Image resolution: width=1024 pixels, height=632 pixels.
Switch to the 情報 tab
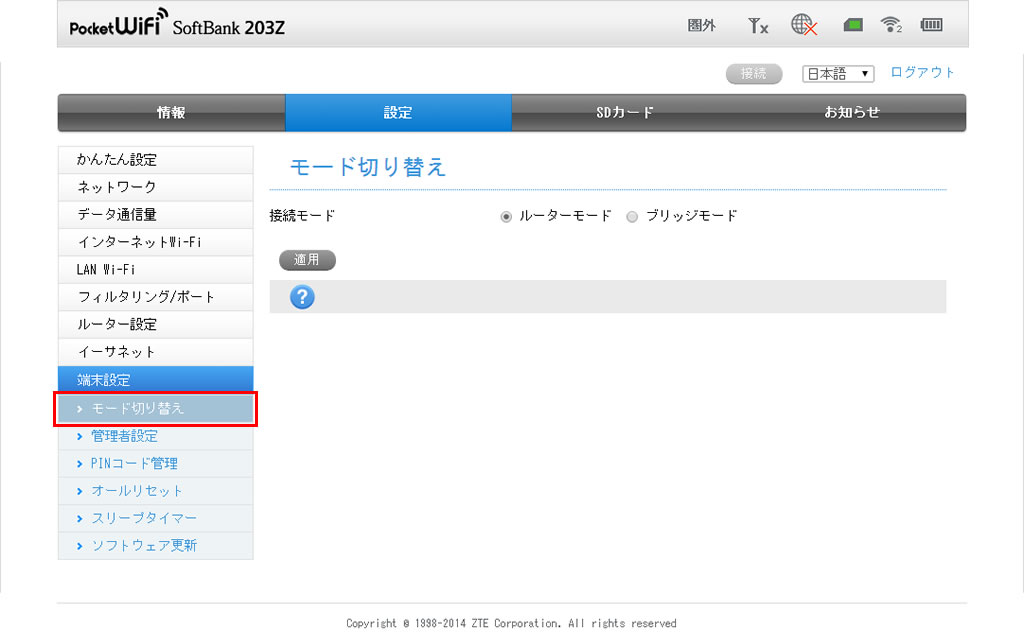click(x=171, y=113)
